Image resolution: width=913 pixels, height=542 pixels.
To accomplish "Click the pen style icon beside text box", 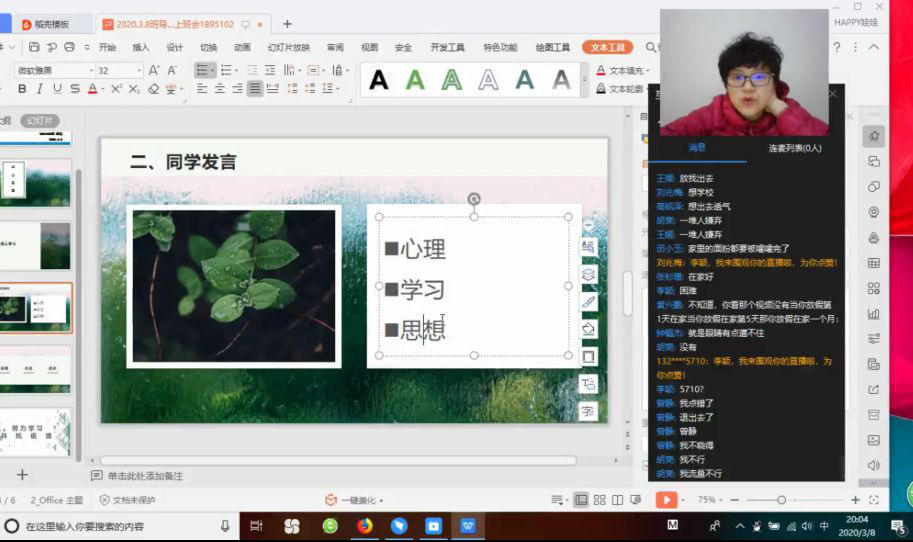I will tap(588, 301).
